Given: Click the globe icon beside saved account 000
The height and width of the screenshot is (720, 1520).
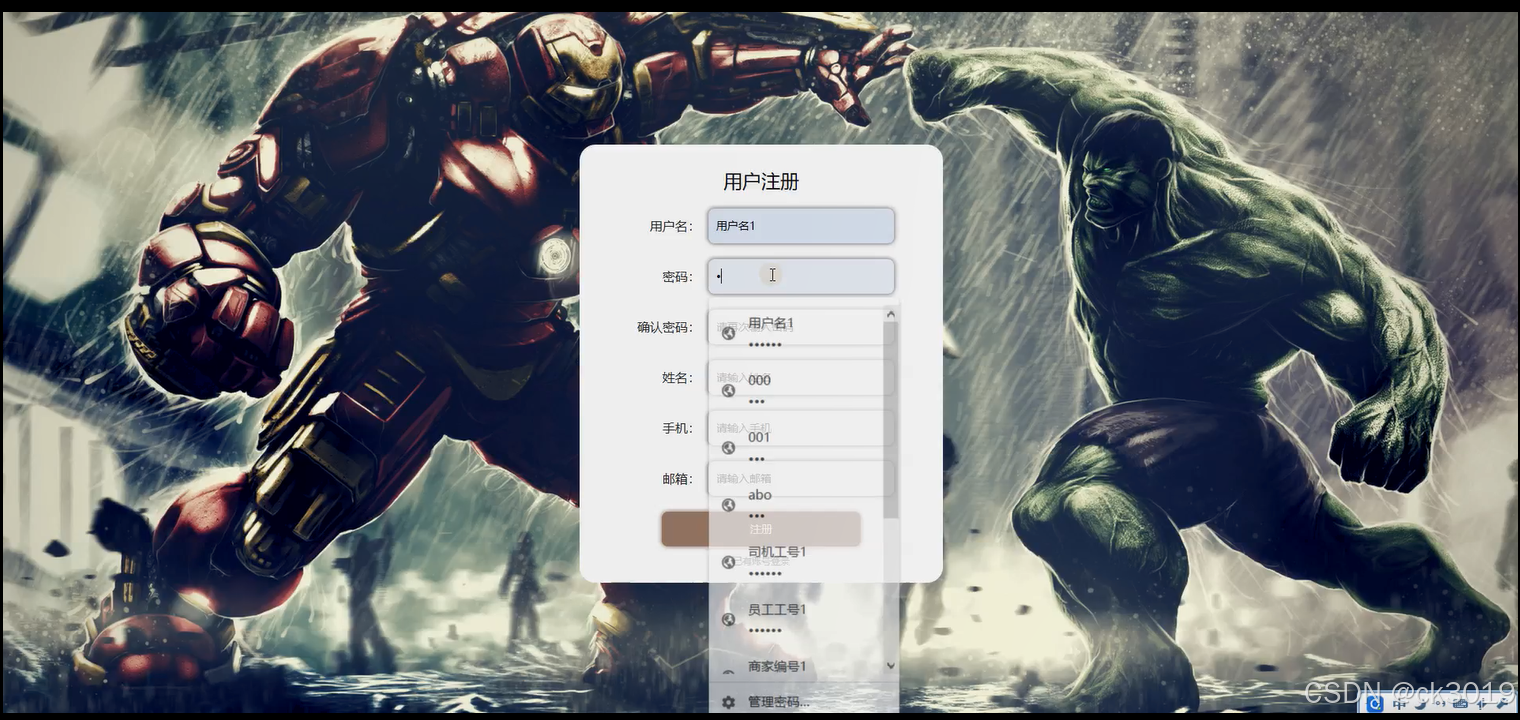Looking at the screenshot, I should (729, 391).
